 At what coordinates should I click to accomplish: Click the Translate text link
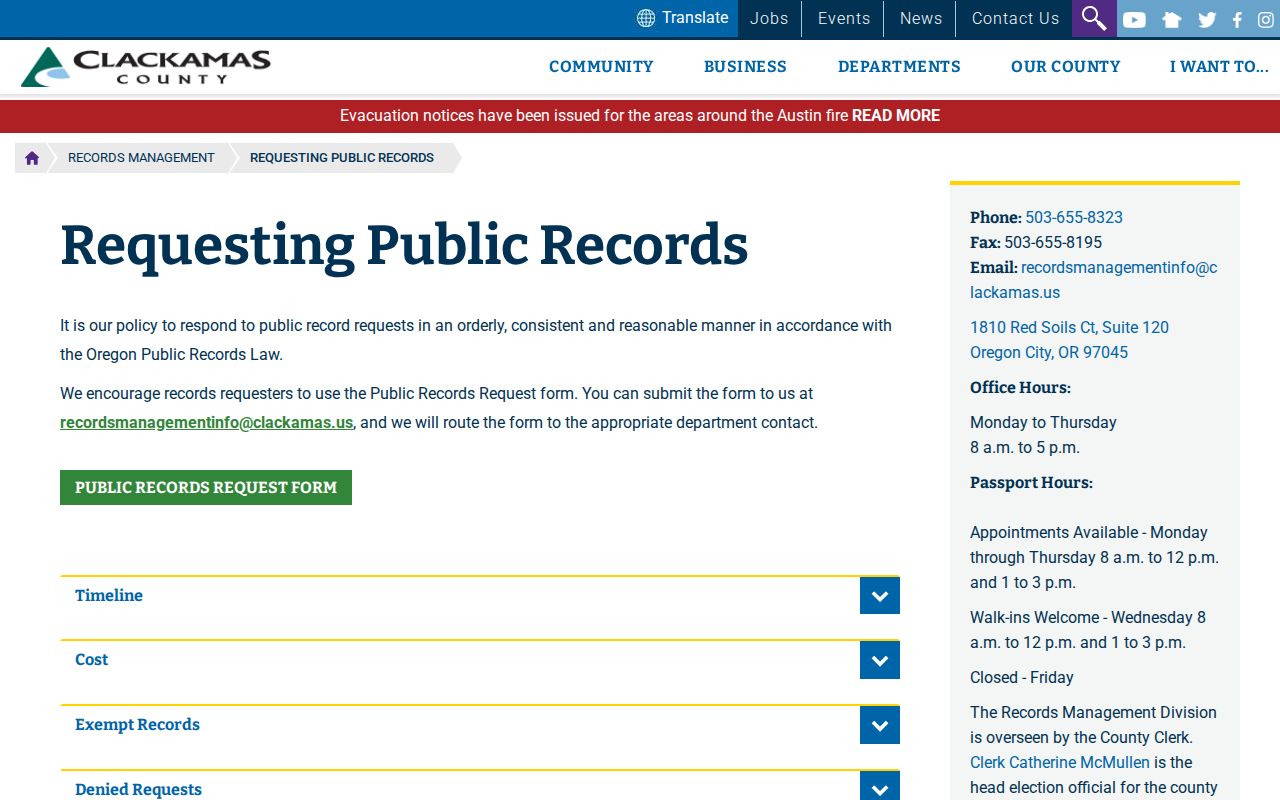tap(695, 18)
